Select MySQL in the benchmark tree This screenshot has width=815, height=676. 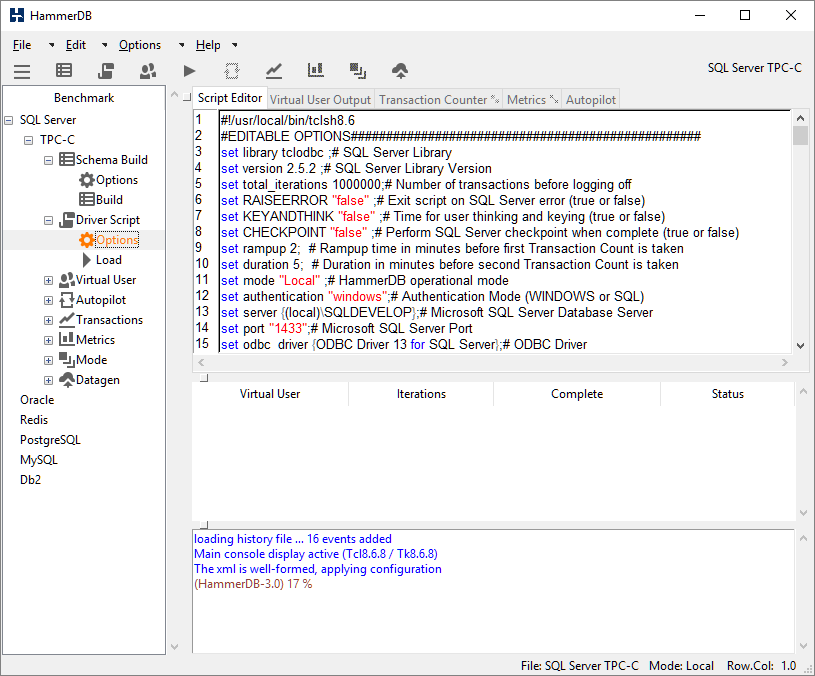(x=38, y=460)
